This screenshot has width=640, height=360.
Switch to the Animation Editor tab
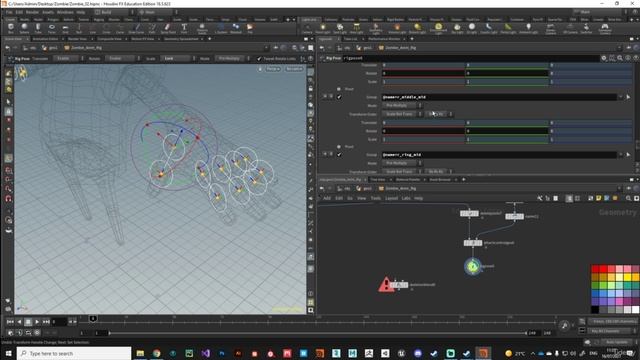(x=45, y=39)
